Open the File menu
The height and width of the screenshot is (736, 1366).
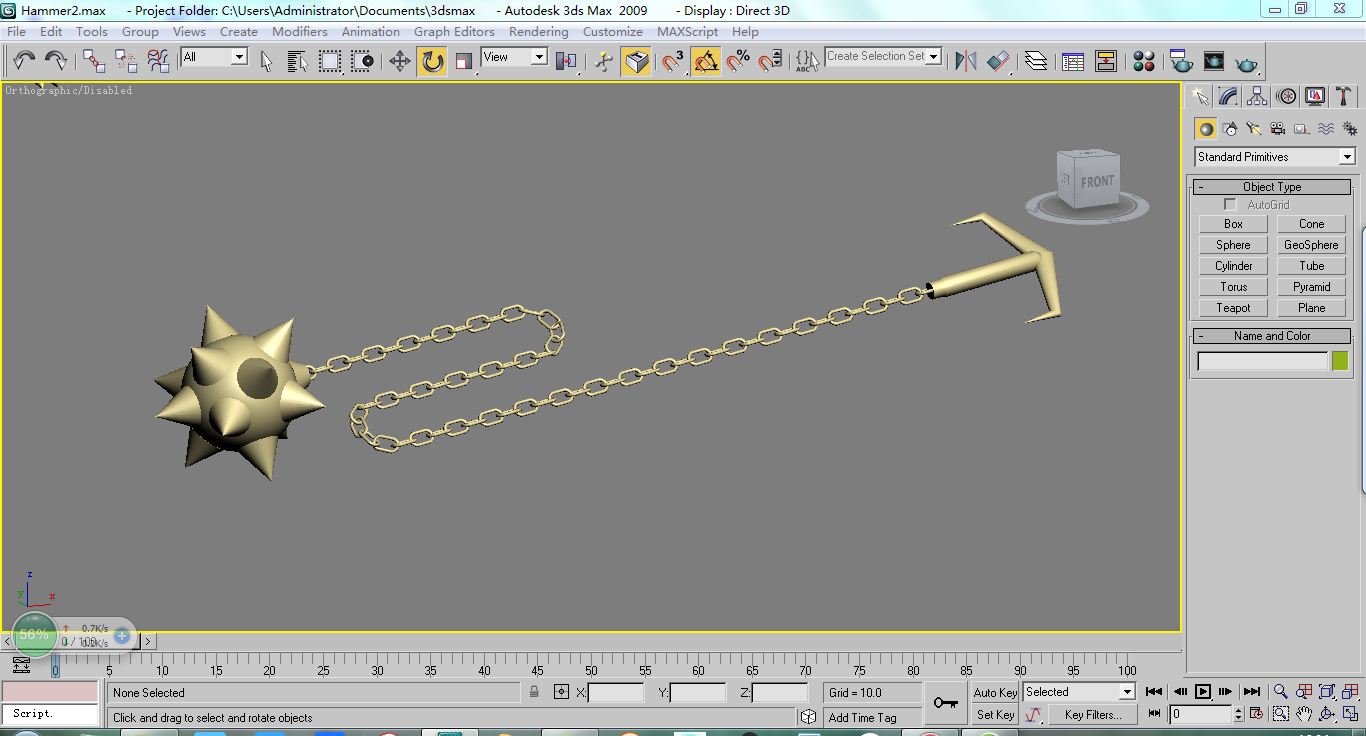pyautogui.click(x=16, y=31)
